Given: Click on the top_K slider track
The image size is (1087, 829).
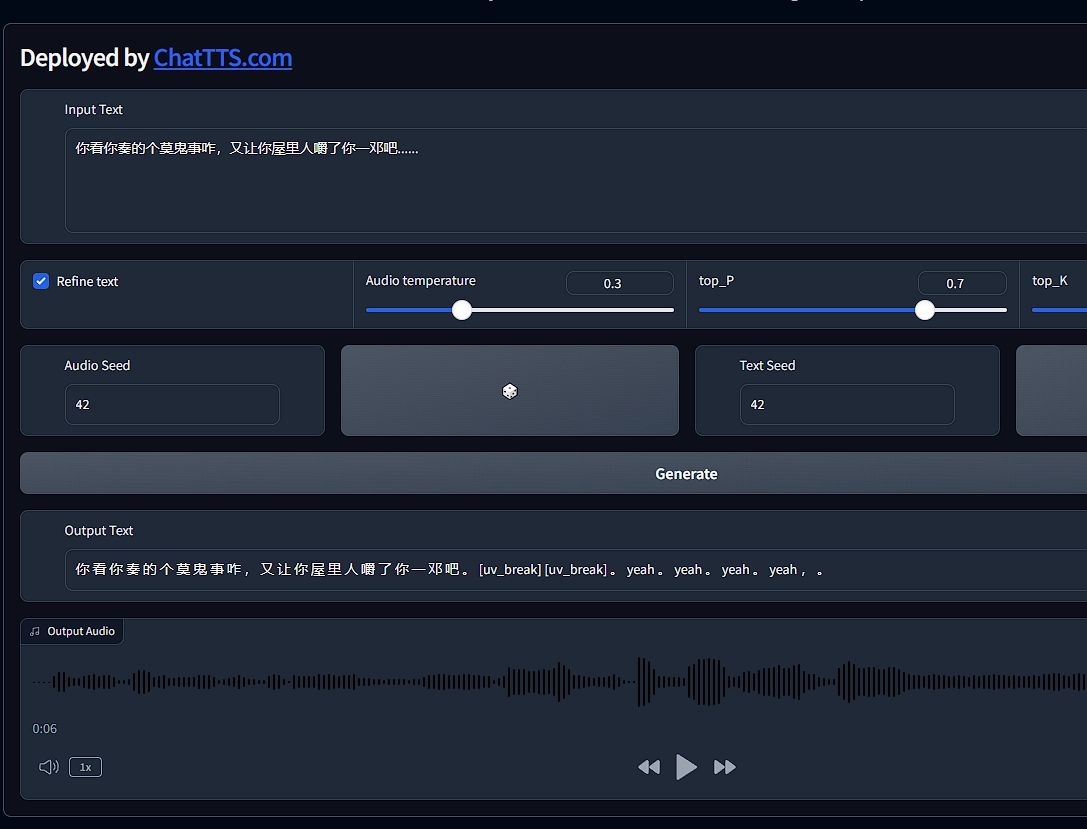Looking at the screenshot, I should click(x=1060, y=310).
